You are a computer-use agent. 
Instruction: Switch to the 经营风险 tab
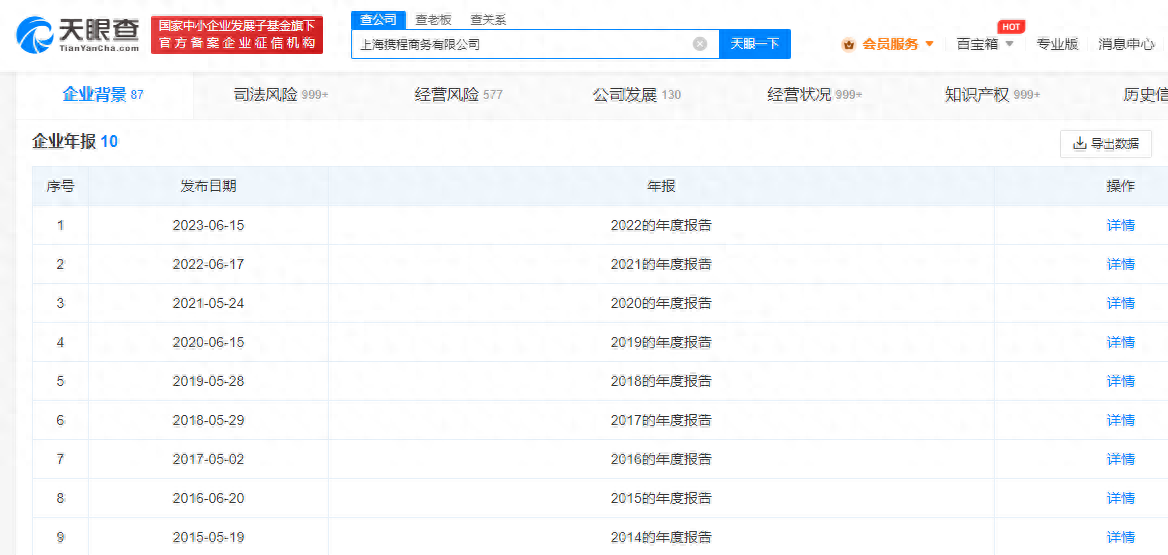pyautogui.click(x=458, y=95)
